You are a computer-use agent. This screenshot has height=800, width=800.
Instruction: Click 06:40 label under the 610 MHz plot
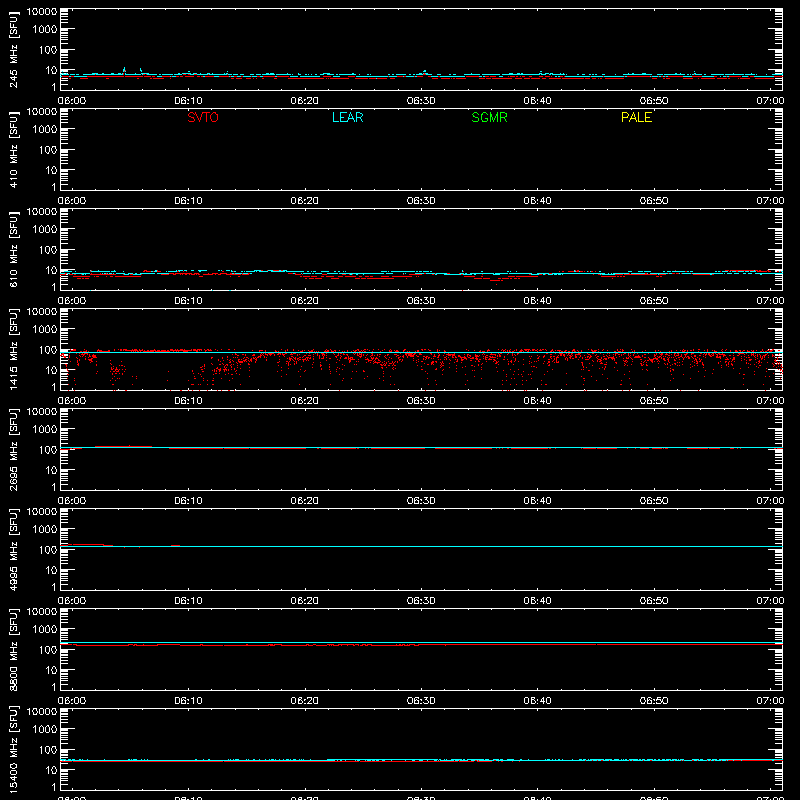tap(537, 301)
